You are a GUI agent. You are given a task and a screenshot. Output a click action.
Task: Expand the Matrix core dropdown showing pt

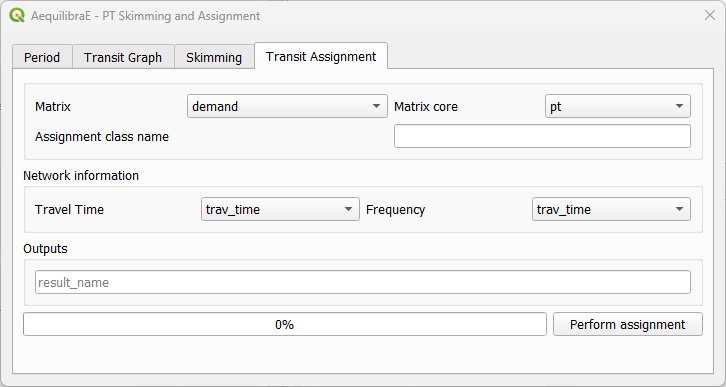tap(618, 106)
